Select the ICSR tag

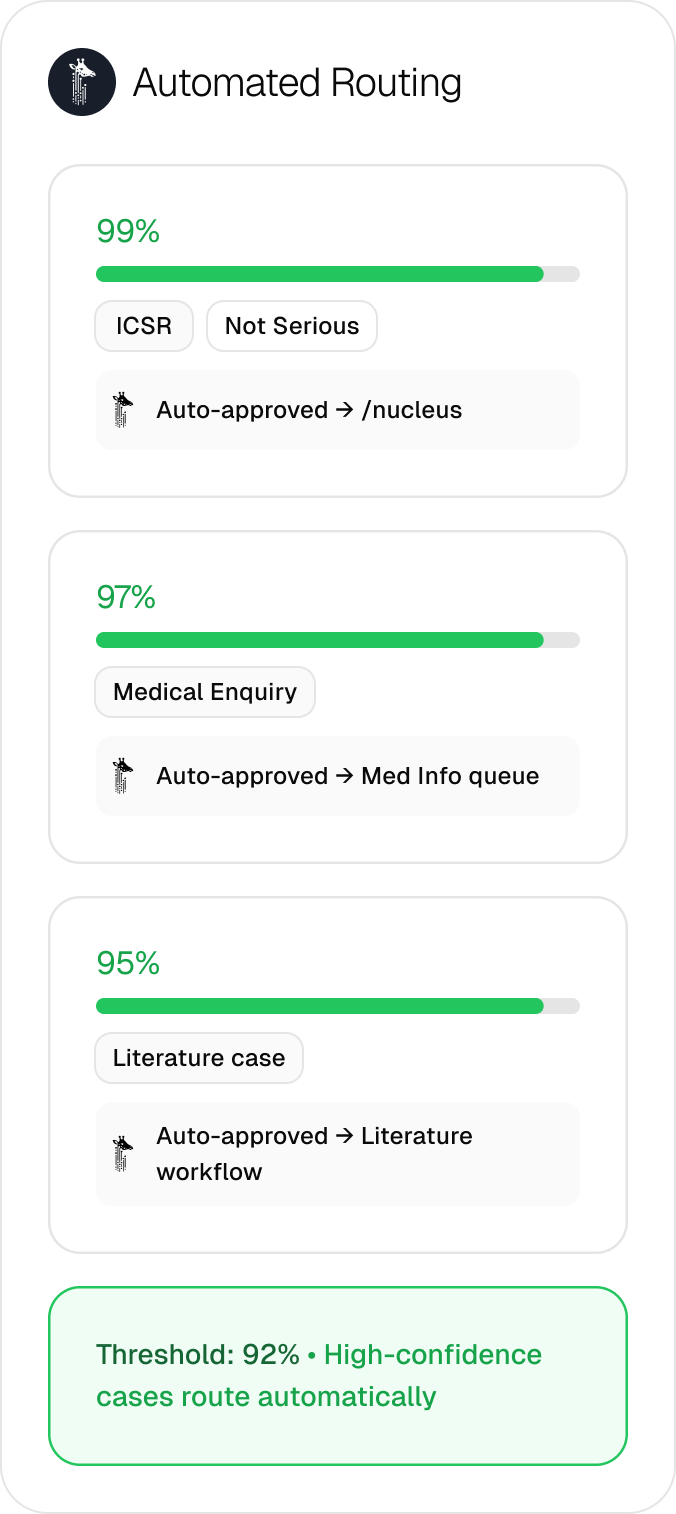click(144, 326)
